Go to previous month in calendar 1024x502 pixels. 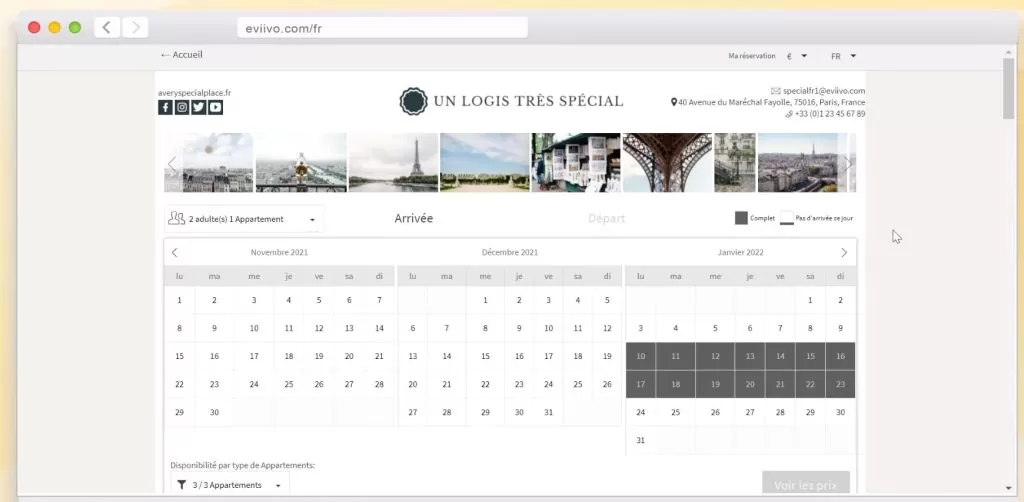tap(174, 253)
